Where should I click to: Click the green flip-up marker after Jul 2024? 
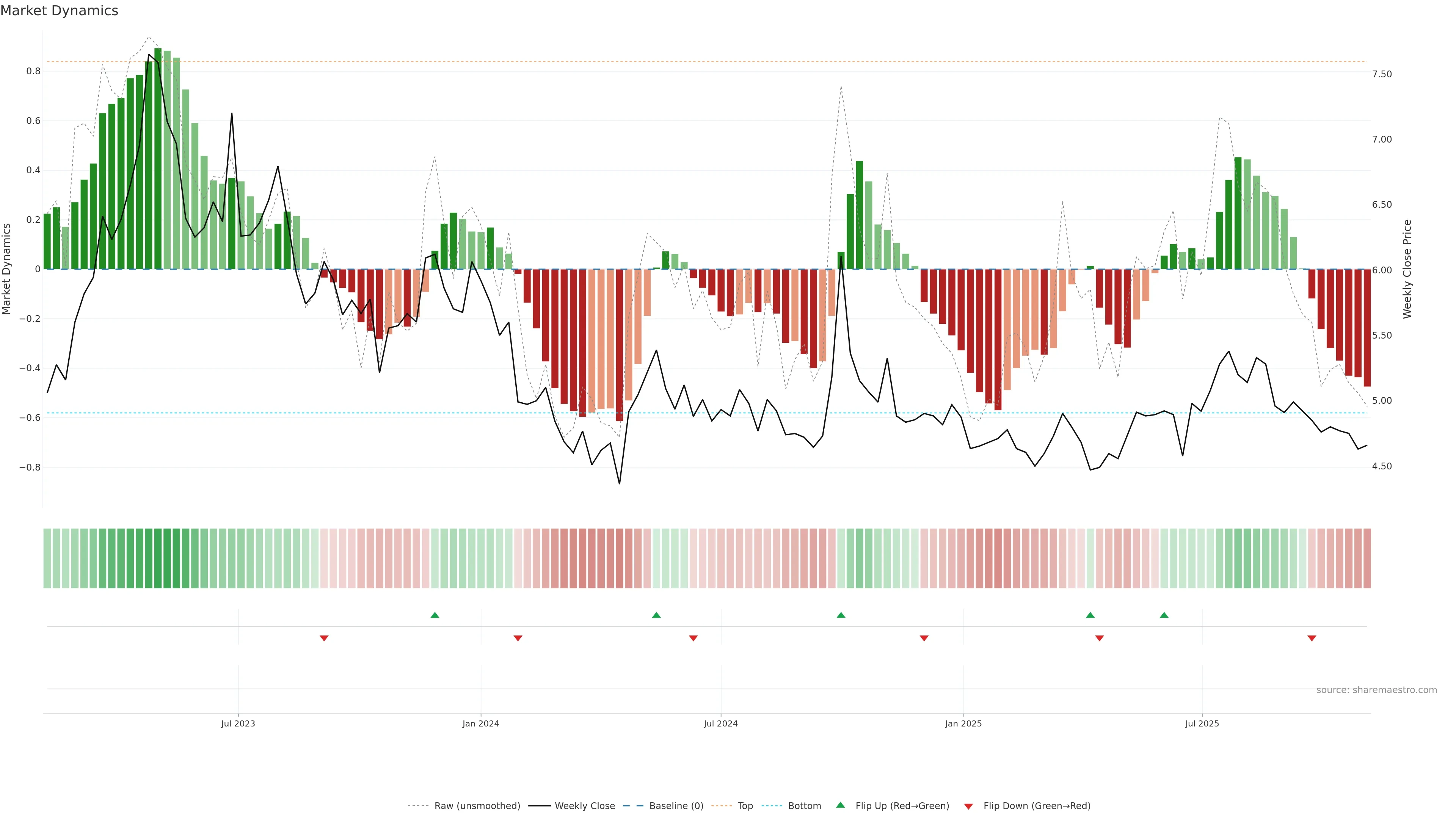841,615
